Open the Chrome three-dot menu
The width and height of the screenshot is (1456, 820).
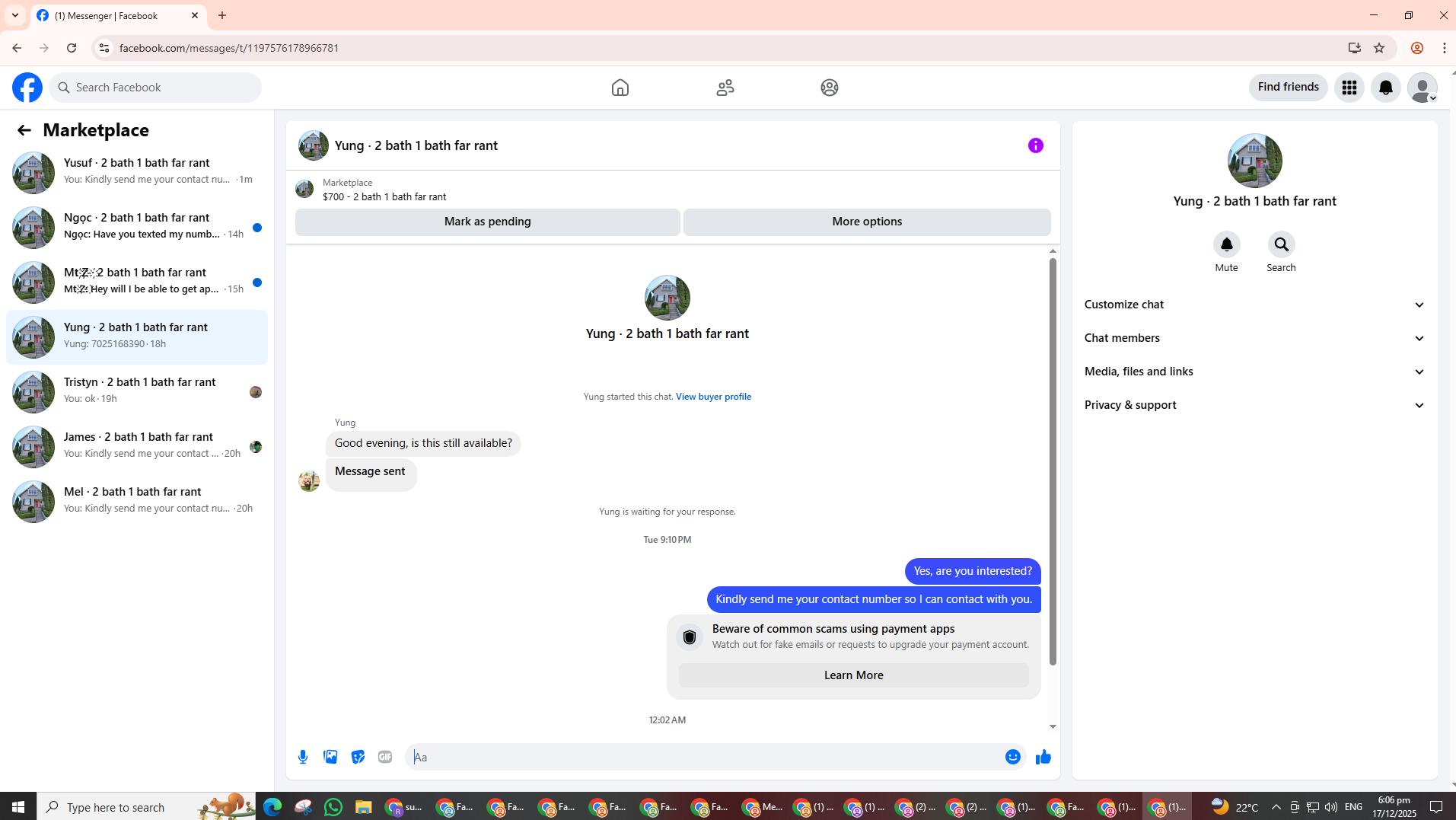click(1444, 48)
